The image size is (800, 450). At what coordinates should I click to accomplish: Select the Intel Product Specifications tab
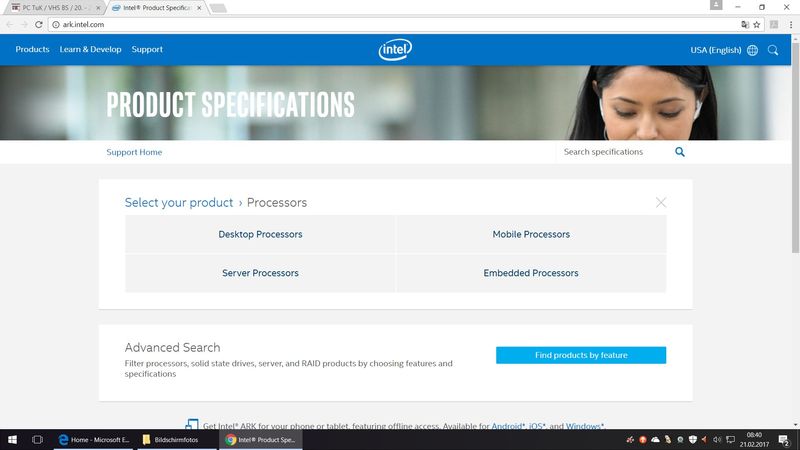pos(156,8)
